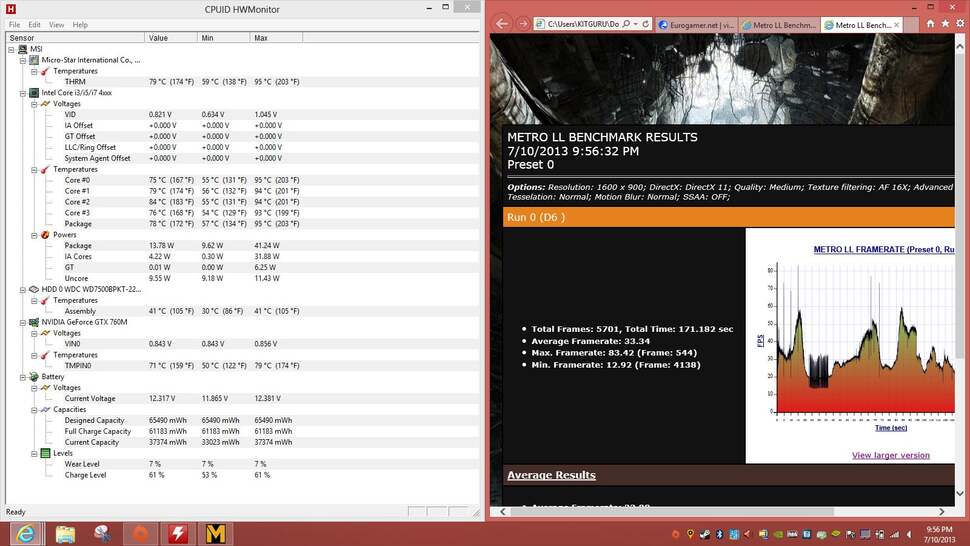This screenshot has height=546, width=970.
Task: Click the address bar in Internet Explorer
Action: pos(590,24)
